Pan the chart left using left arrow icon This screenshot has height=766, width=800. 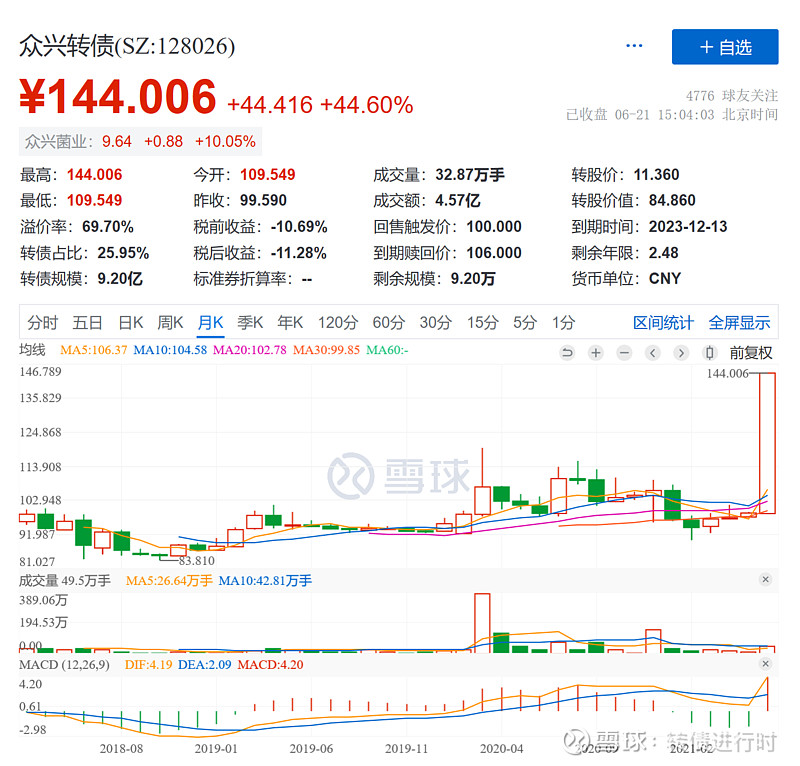[653, 353]
